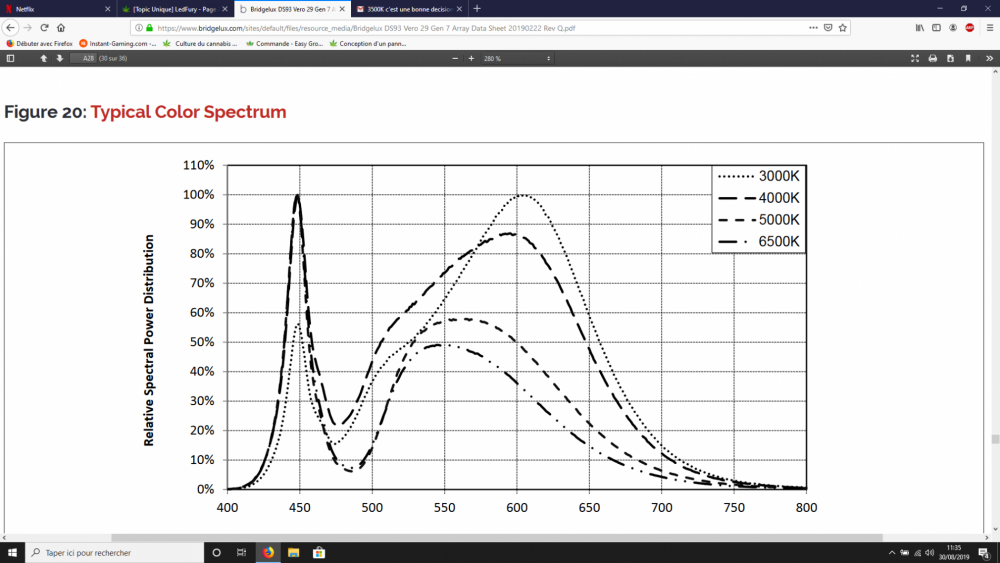Open the Firefox account menu
The height and width of the screenshot is (563, 1000).
(953, 27)
